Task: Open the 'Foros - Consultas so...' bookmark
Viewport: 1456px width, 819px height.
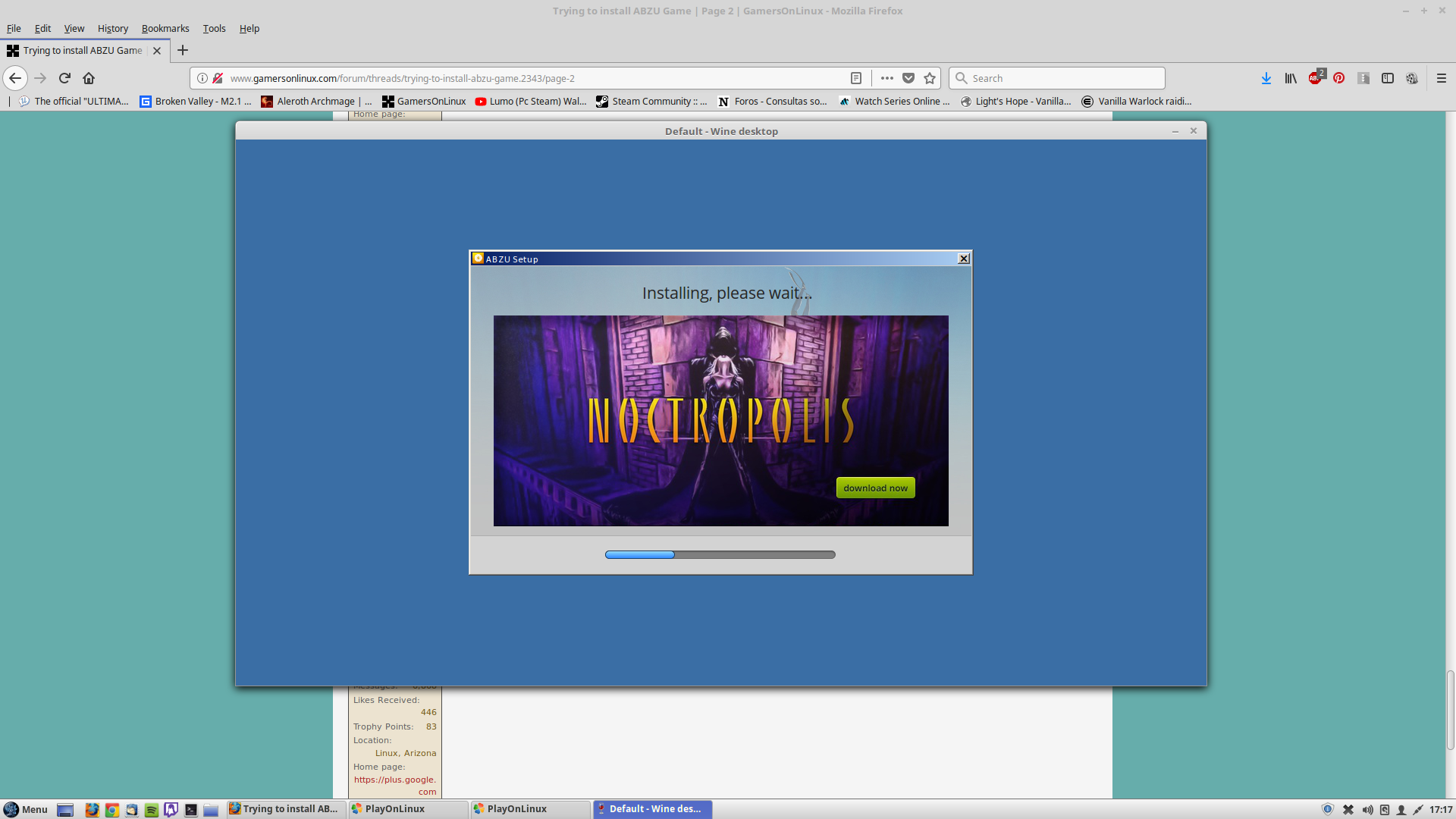Action: click(x=773, y=101)
